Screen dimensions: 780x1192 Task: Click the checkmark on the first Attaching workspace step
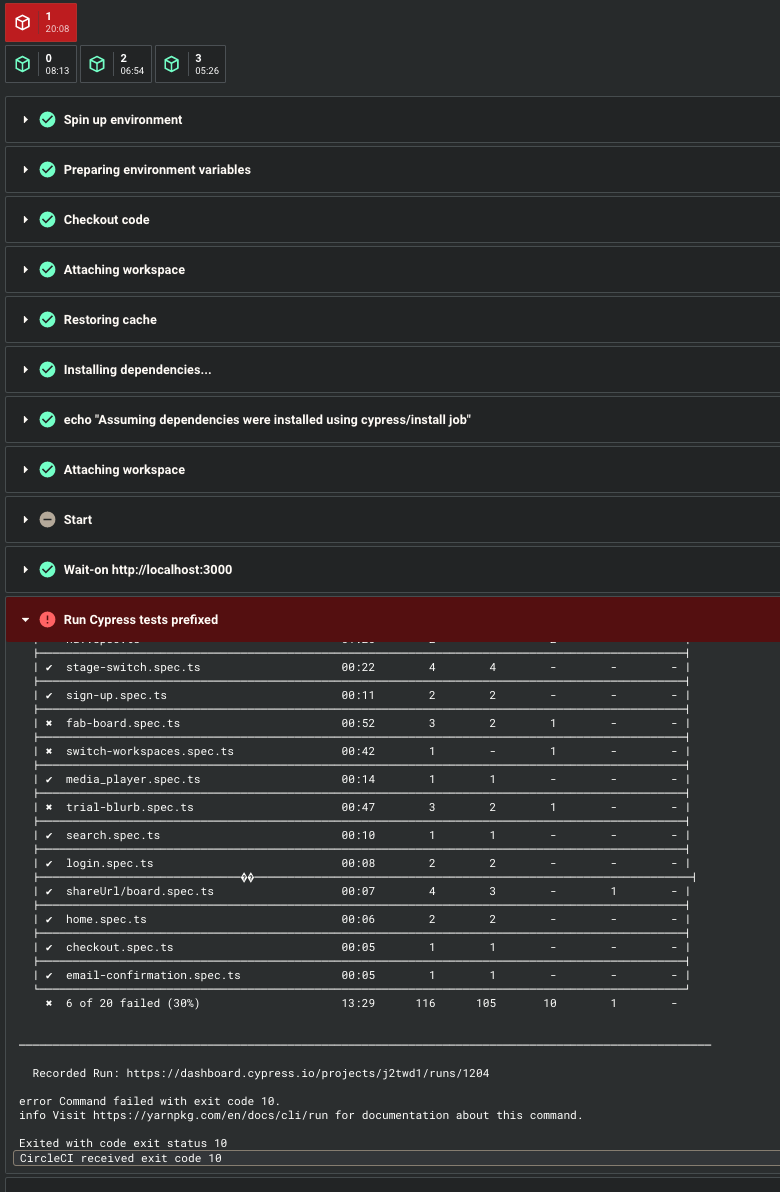click(47, 269)
